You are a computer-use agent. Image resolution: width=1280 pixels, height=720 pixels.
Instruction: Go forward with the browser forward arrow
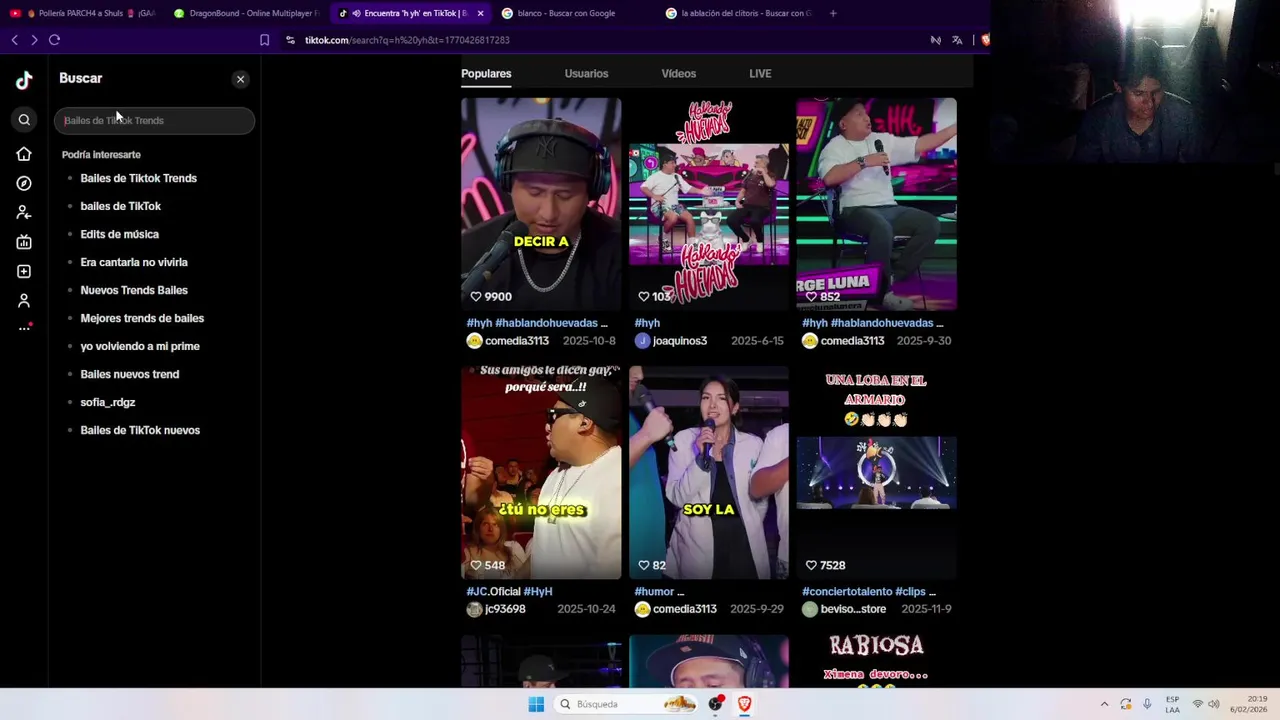[34, 40]
